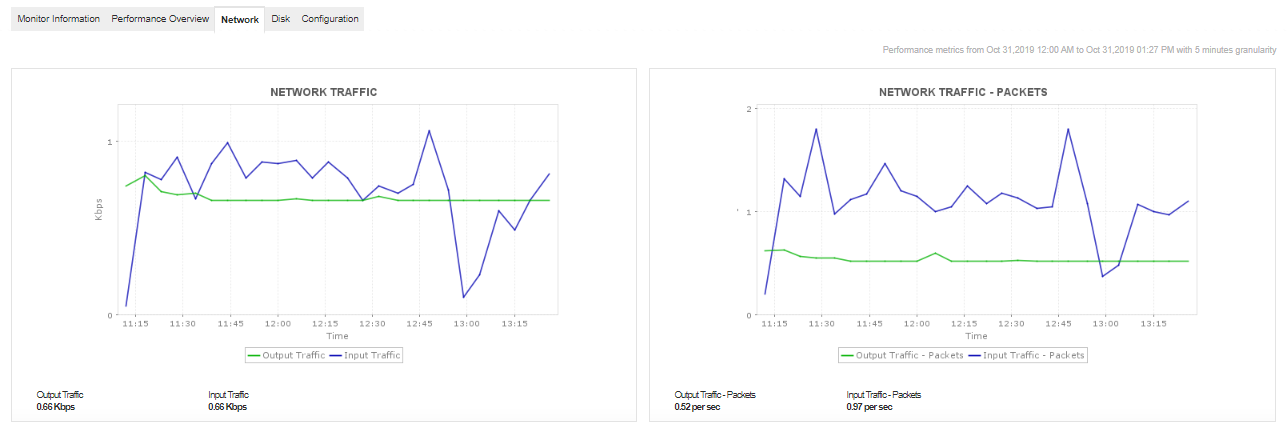This screenshot has width=1288, height=431.
Task: Toggle Output Traffic series in Kbps chart legend
Action: point(286,355)
